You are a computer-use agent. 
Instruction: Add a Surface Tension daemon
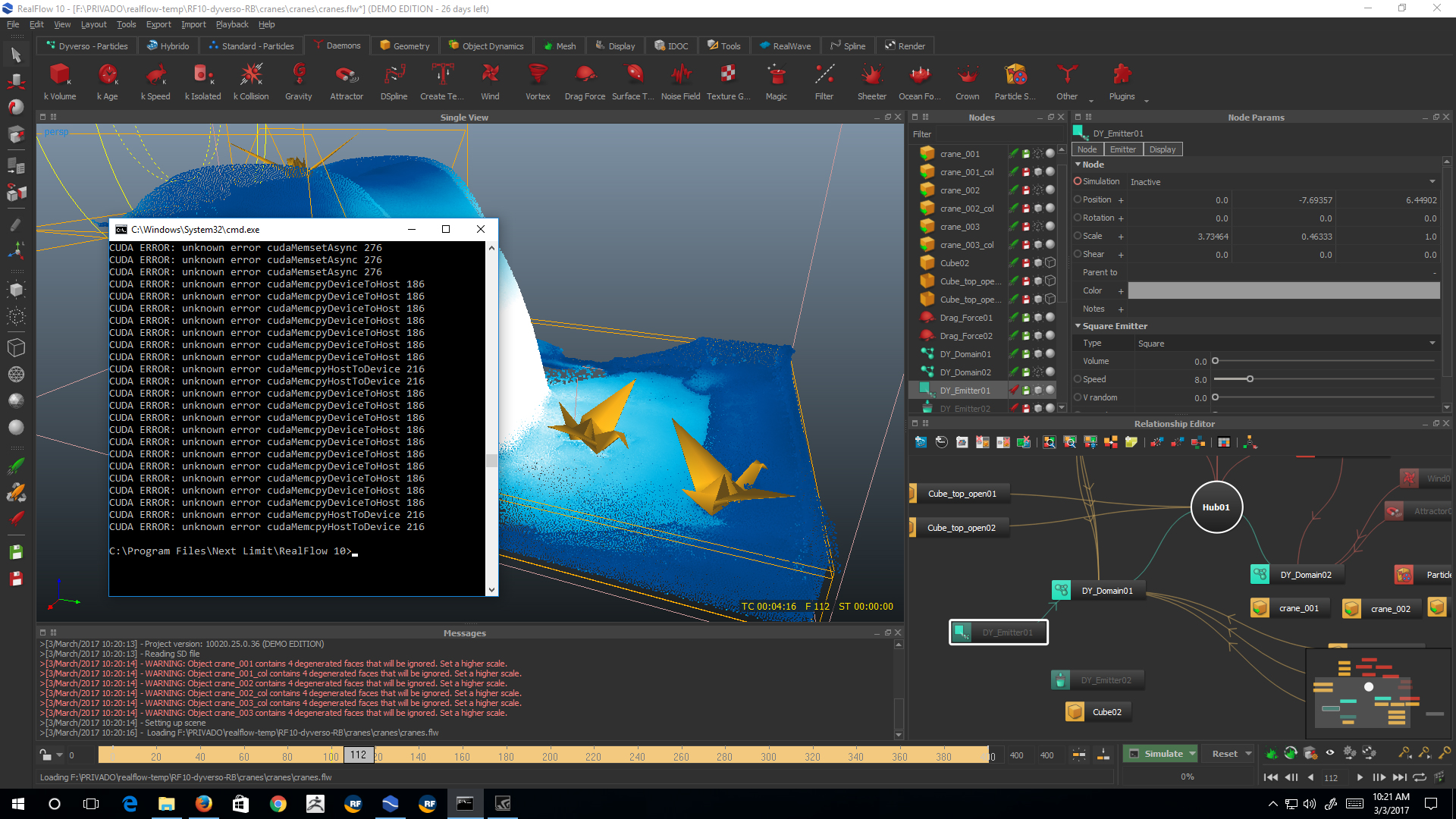point(633,81)
